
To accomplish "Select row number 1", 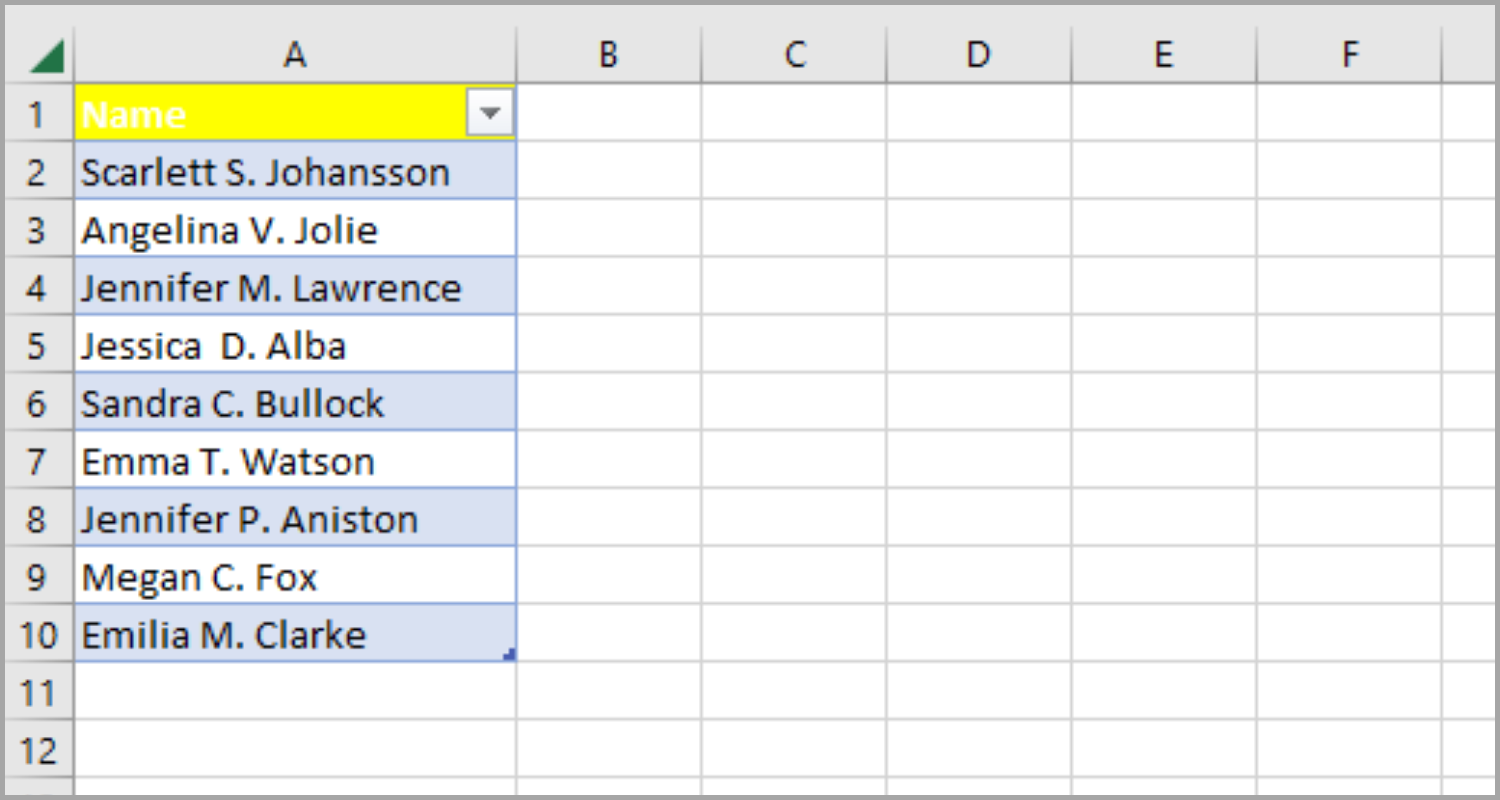I will click(38, 113).
